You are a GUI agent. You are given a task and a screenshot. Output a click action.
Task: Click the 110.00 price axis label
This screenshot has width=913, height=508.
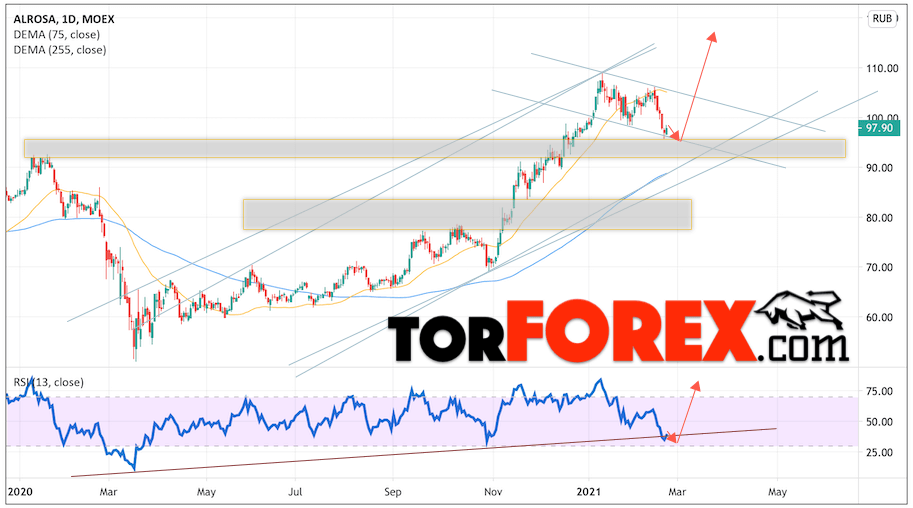(882, 68)
